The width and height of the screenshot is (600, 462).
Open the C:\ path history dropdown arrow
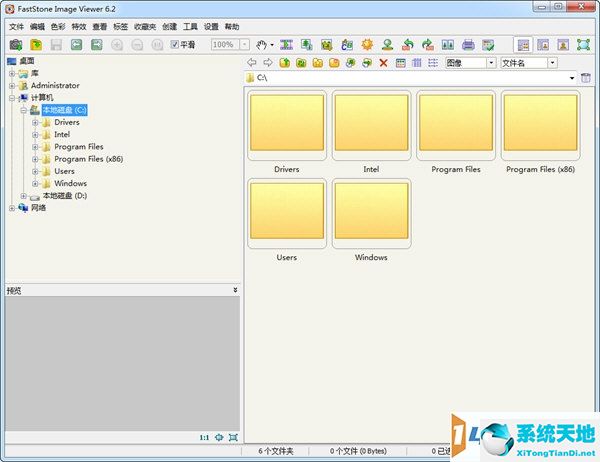(572, 78)
